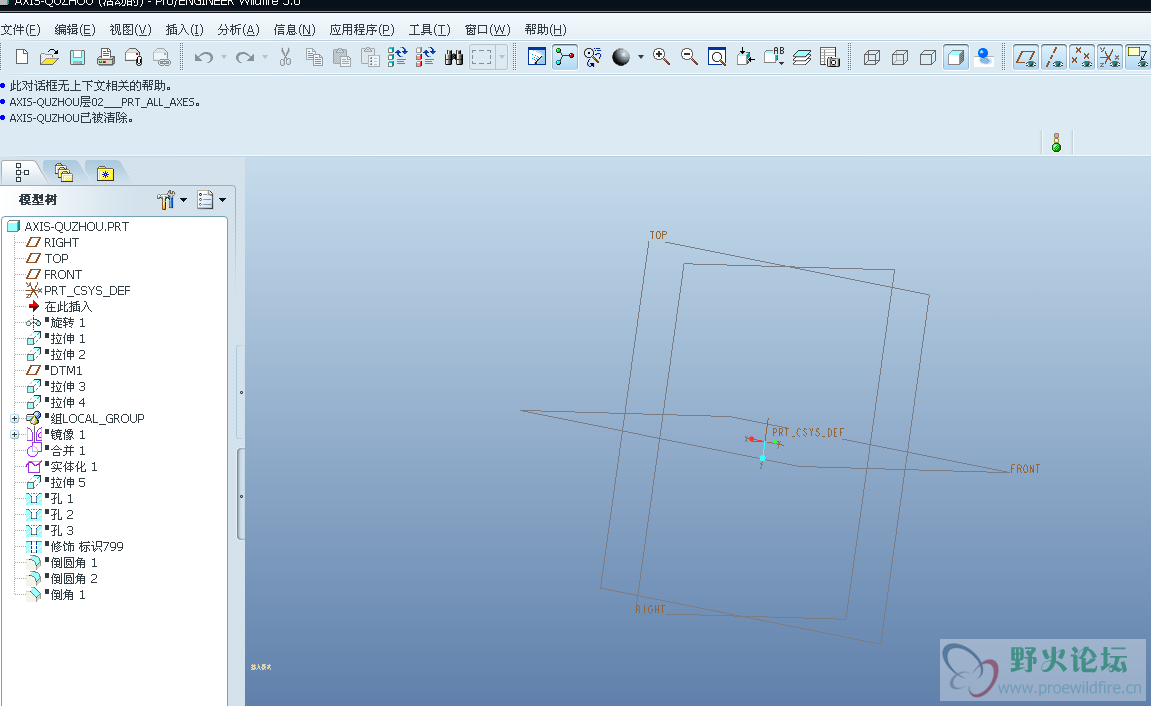Switch to Shading display mode
The width and height of the screenshot is (1151, 706).
956,57
